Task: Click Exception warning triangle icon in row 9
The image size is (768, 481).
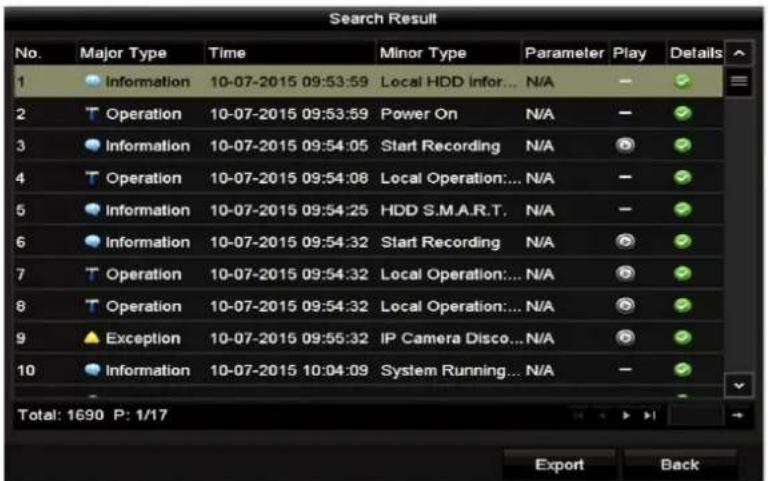Action: (x=92, y=337)
